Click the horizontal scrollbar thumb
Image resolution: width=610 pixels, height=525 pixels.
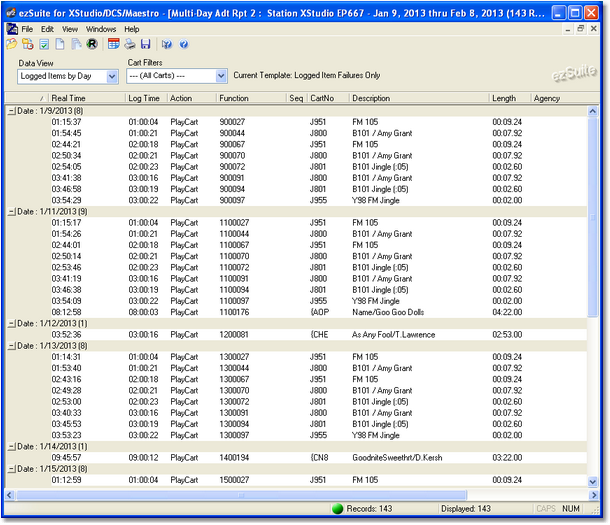pos(241,495)
